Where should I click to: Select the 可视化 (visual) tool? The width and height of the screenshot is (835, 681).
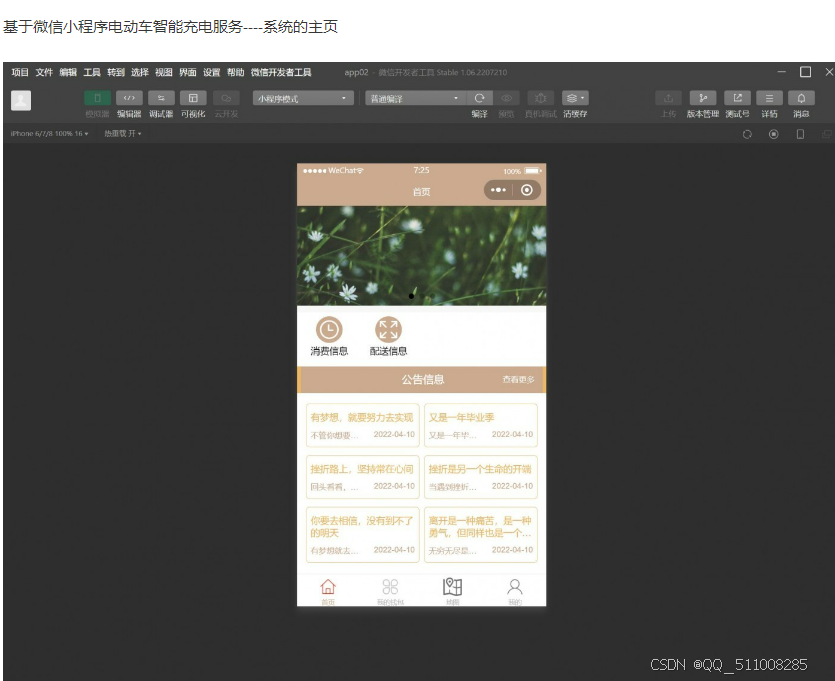(193, 98)
